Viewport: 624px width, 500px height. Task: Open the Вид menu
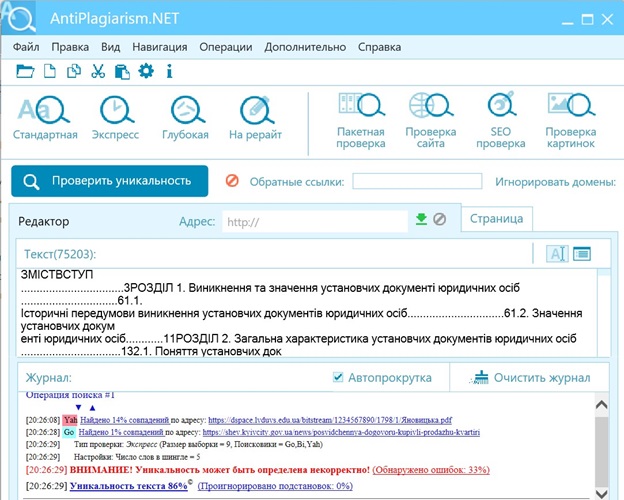click(x=110, y=47)
